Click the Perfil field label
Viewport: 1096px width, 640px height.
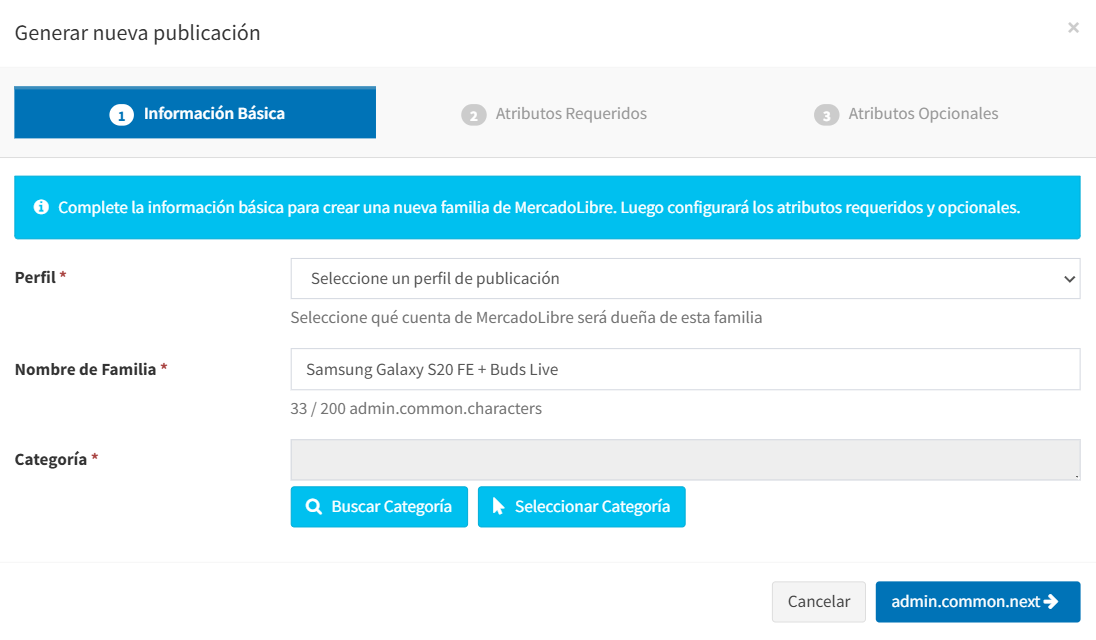(35, 277)
